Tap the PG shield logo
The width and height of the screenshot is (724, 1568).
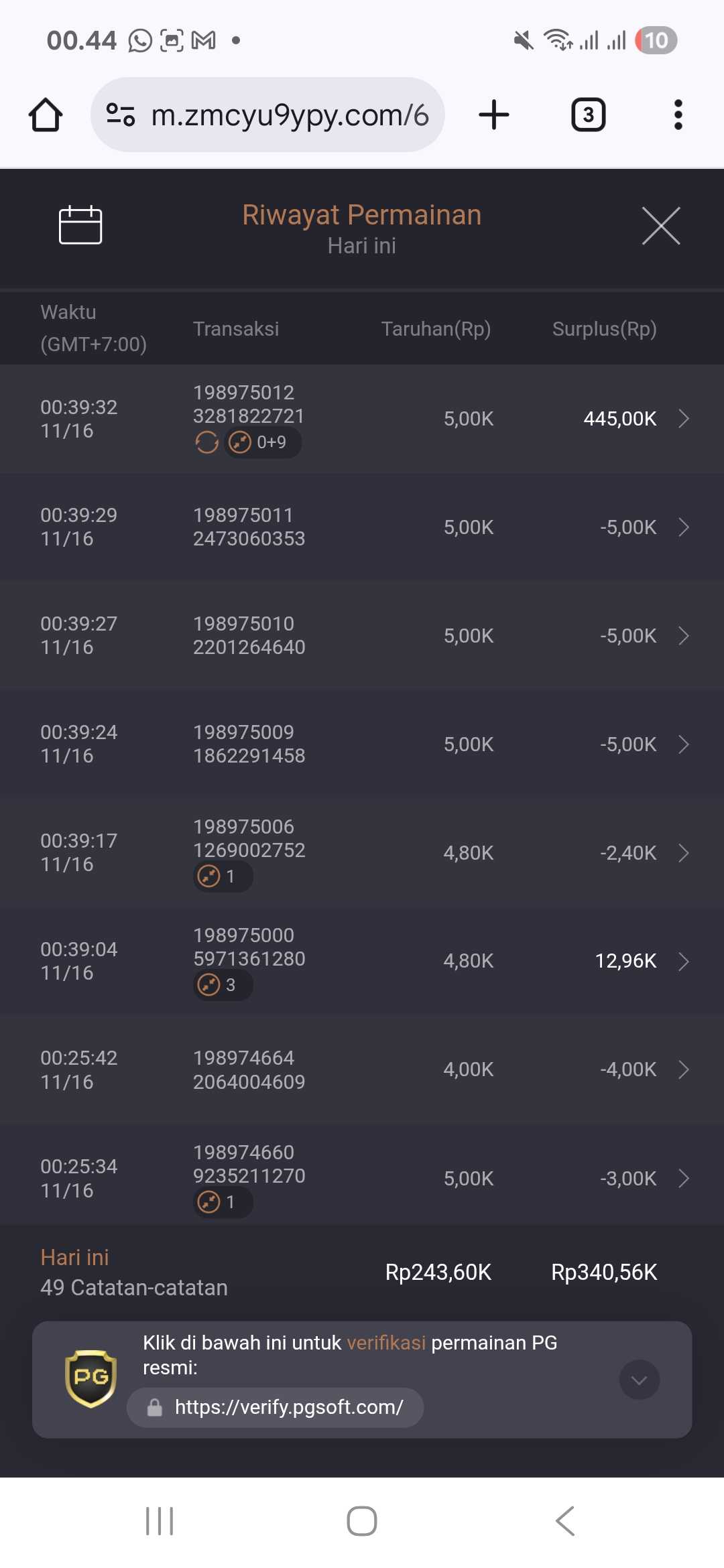coord(90,1378)
